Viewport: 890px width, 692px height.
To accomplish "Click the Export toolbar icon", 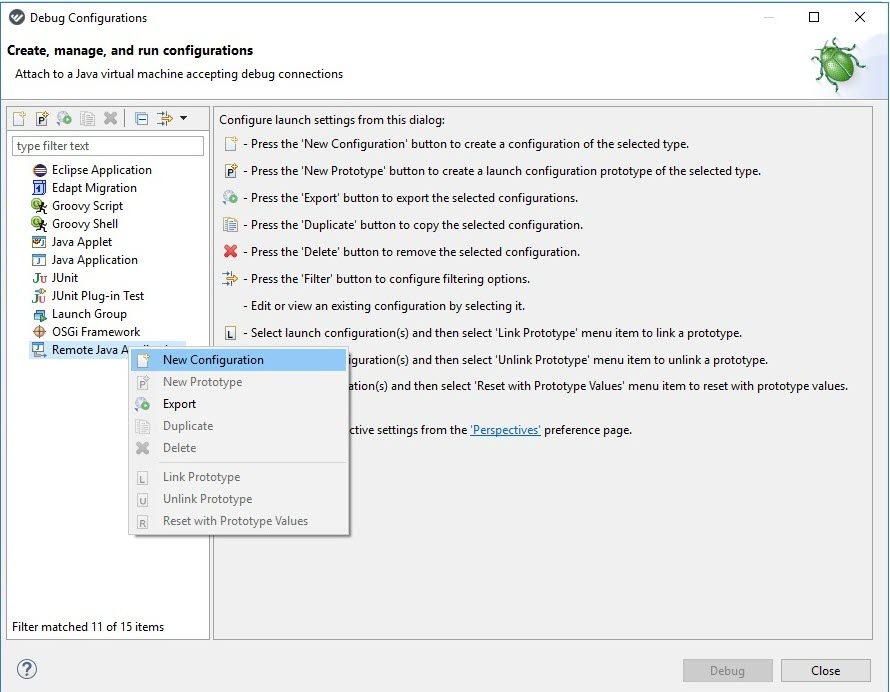I will click(x=64, y=118).
